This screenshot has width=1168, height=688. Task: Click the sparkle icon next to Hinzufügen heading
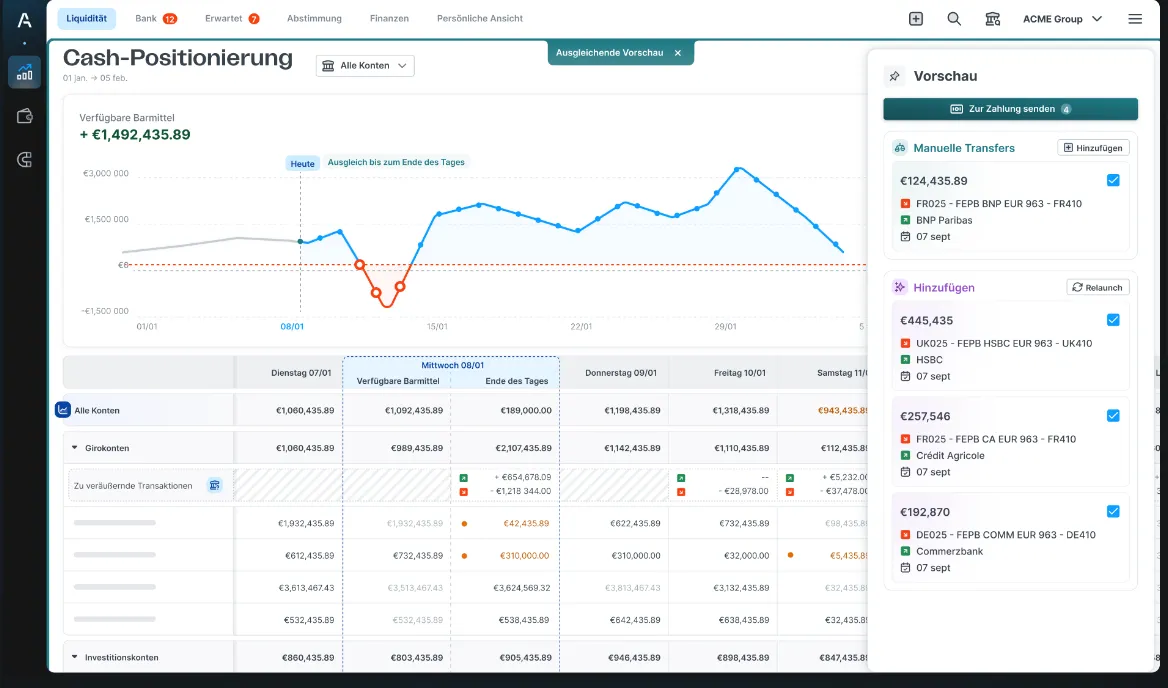pyautogui.click(x=900, y=287)
